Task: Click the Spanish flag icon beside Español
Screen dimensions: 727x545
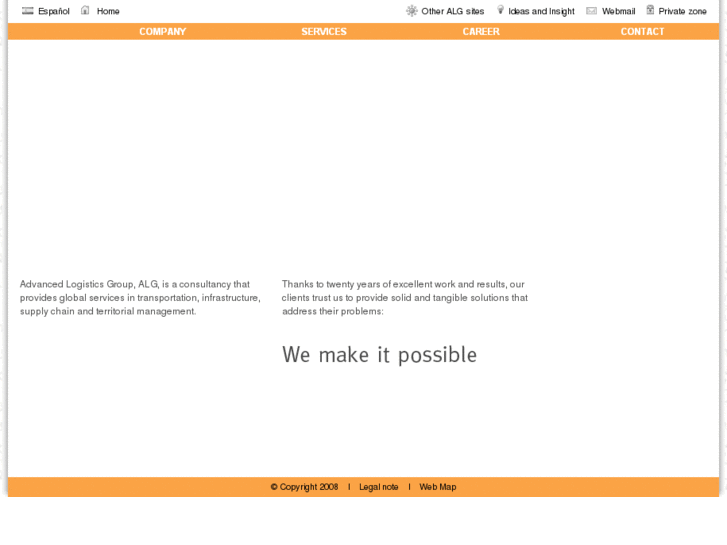Action: coord(27,11)
